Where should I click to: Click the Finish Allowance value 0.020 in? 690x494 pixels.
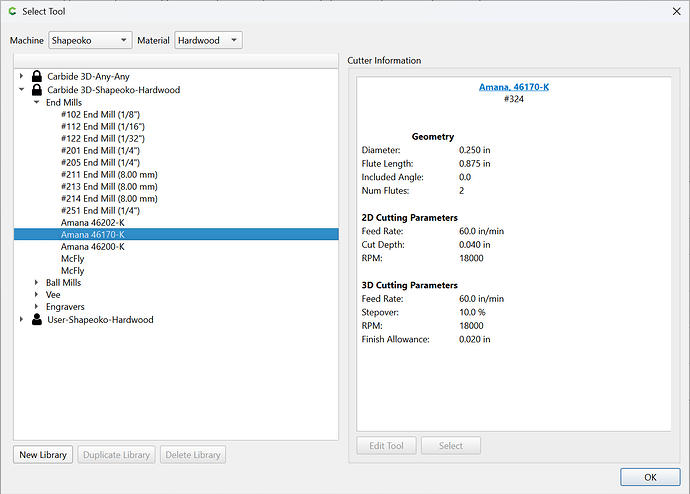point(474,339)
